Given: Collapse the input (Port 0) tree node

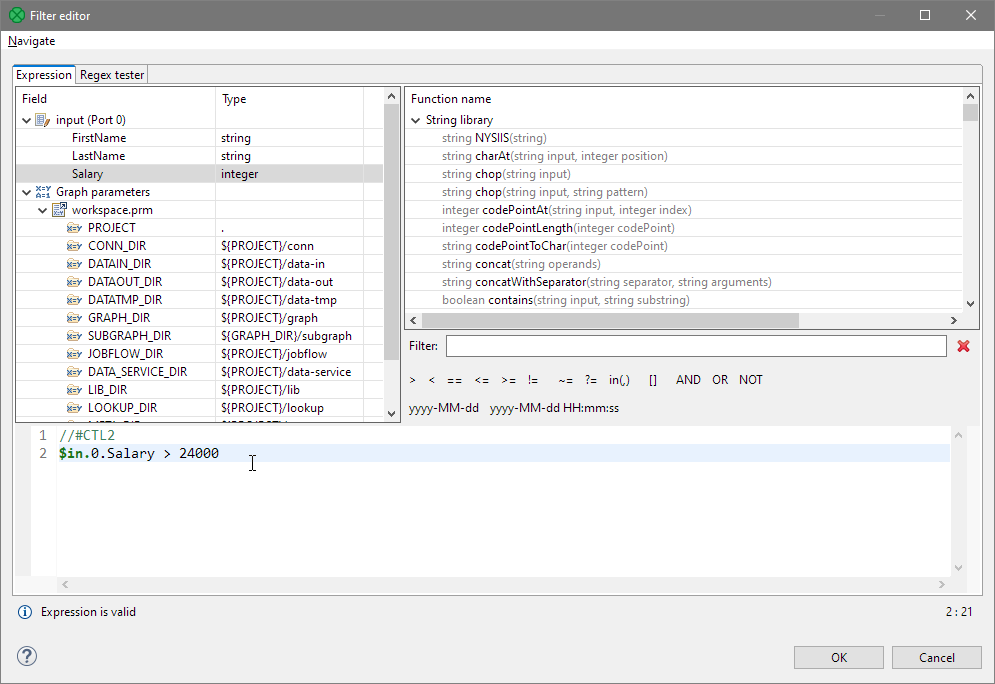Looking at the screenshot, I should pyautogui.click(x=26, y=120).
